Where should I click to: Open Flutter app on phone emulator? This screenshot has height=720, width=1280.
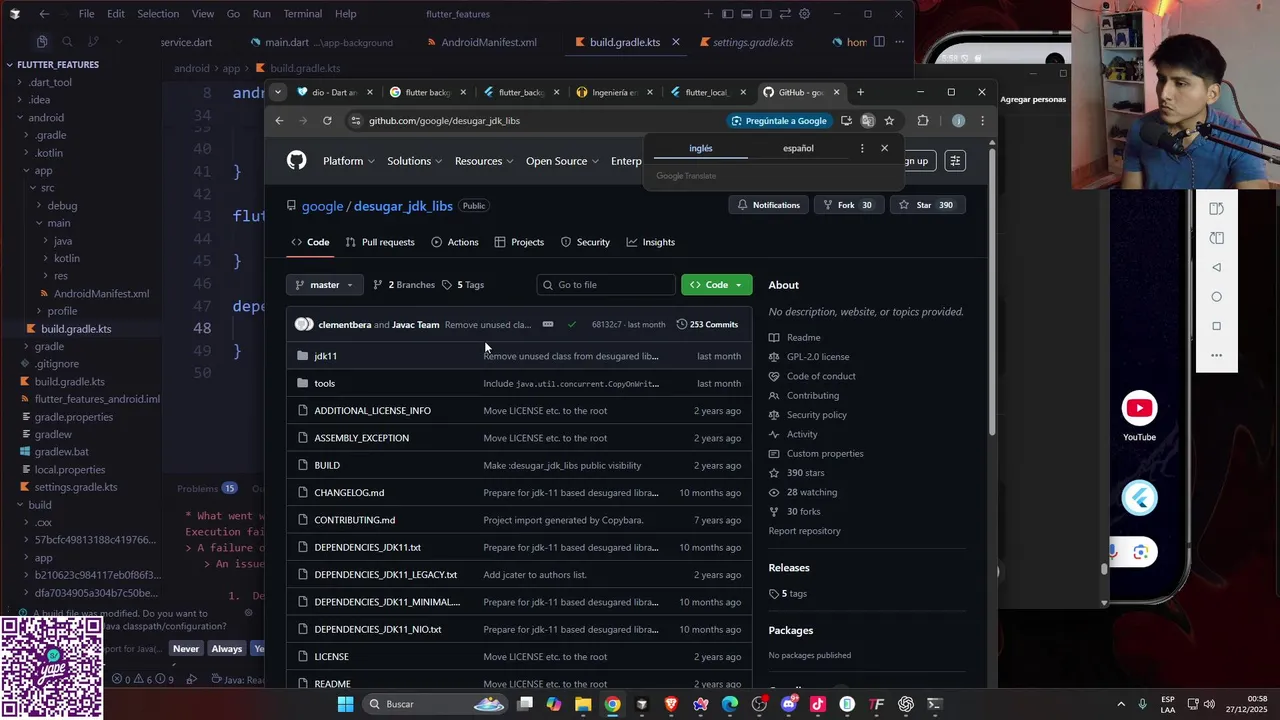pyautogui.click(x=1139, y=498)
